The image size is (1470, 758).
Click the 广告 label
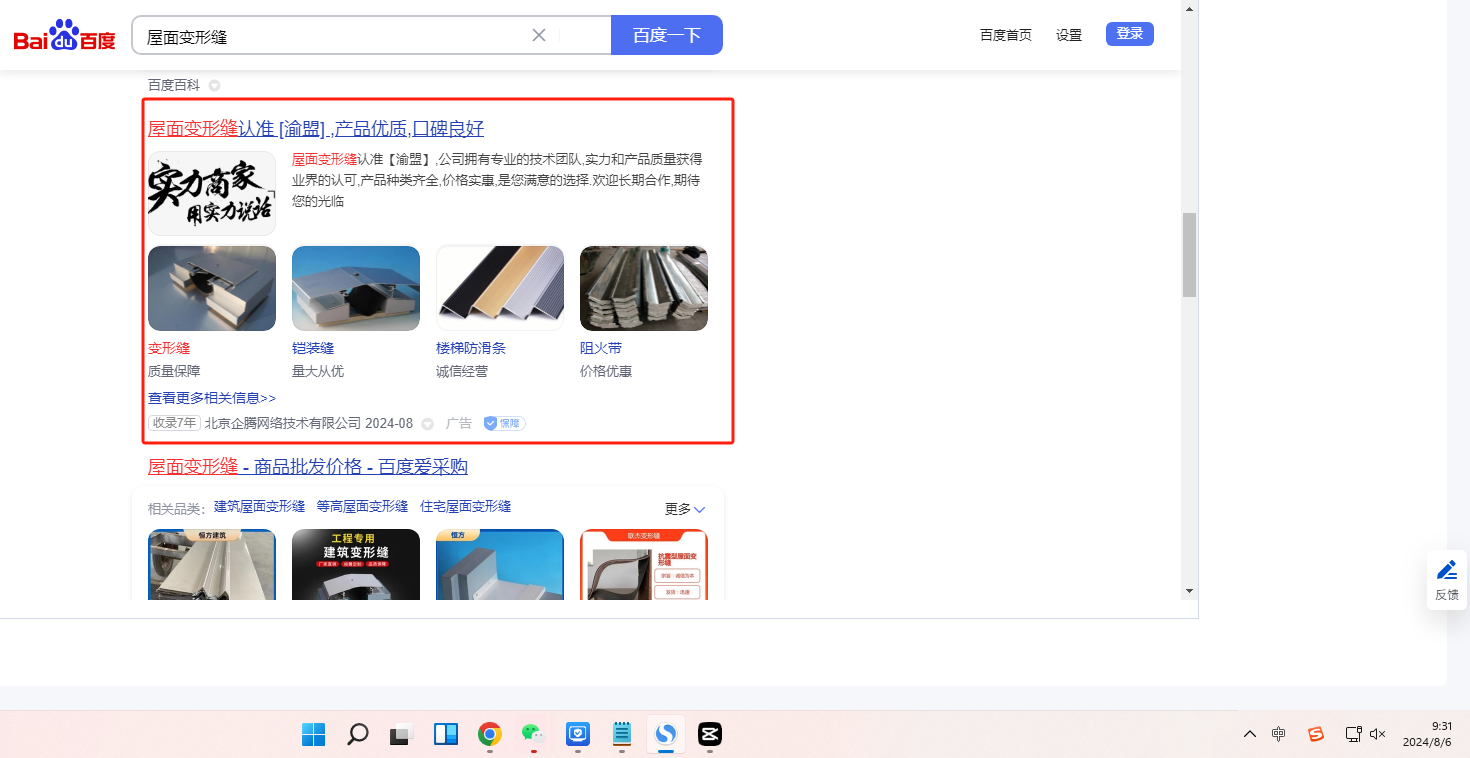pos(459,424)
